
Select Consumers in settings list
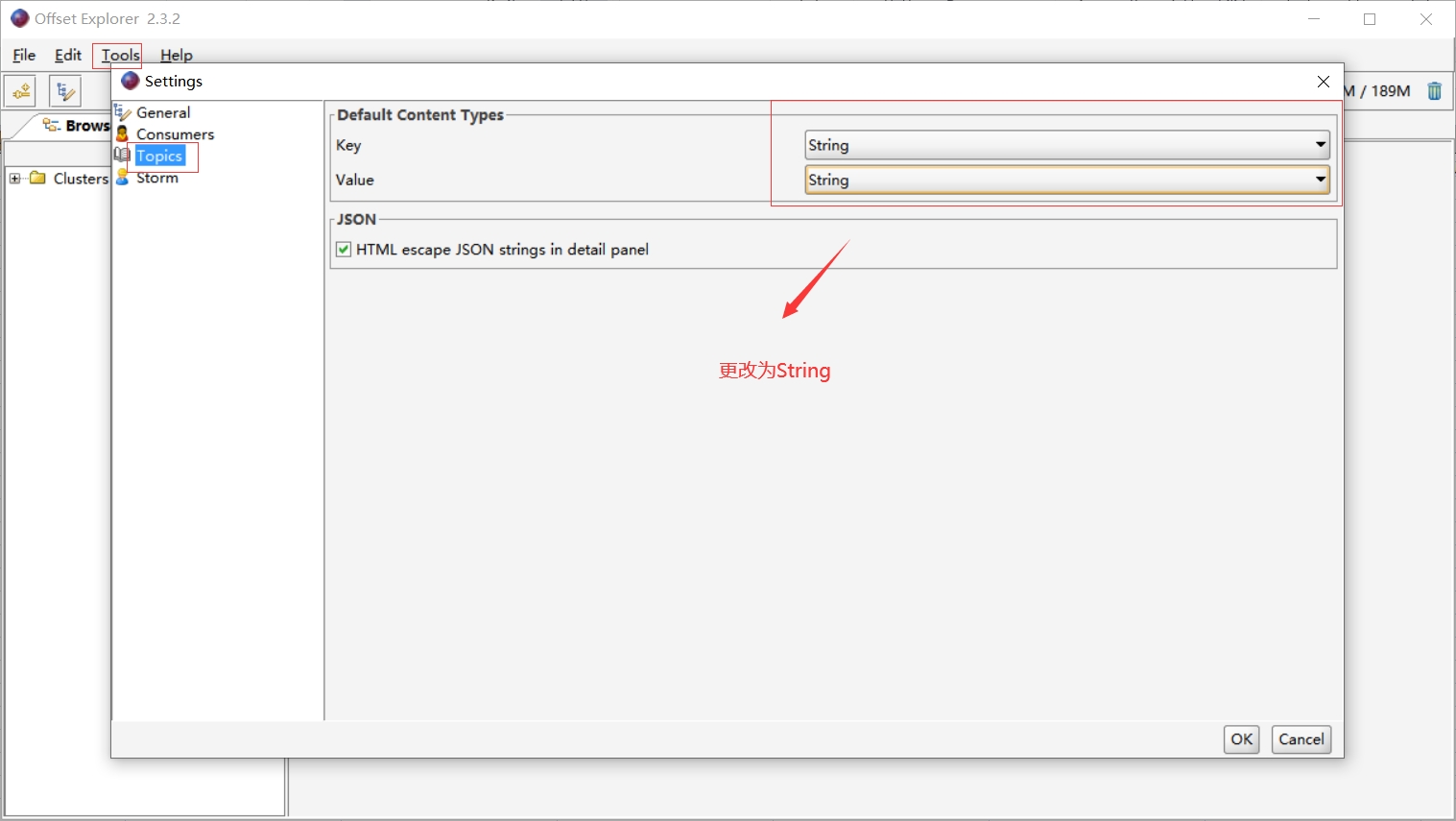[175, 134]
